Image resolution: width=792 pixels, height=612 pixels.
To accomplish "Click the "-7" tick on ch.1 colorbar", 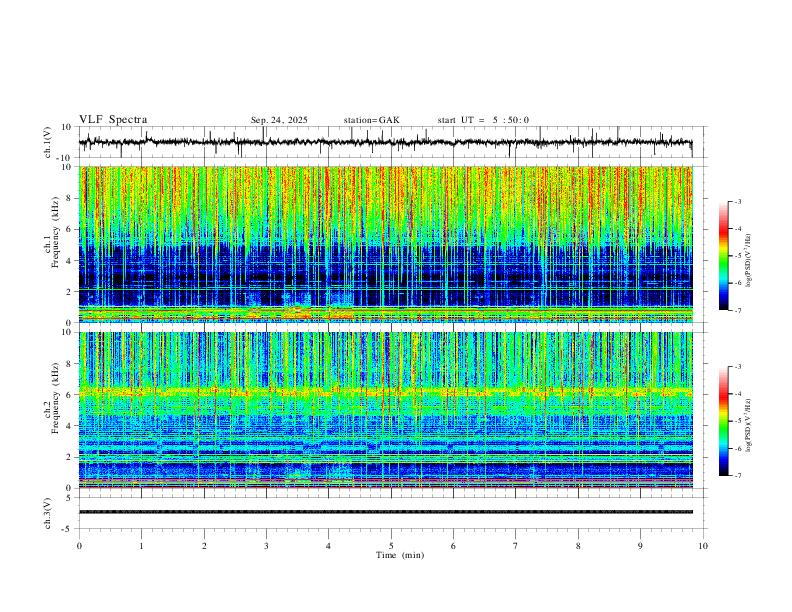I will click(738, 311).
